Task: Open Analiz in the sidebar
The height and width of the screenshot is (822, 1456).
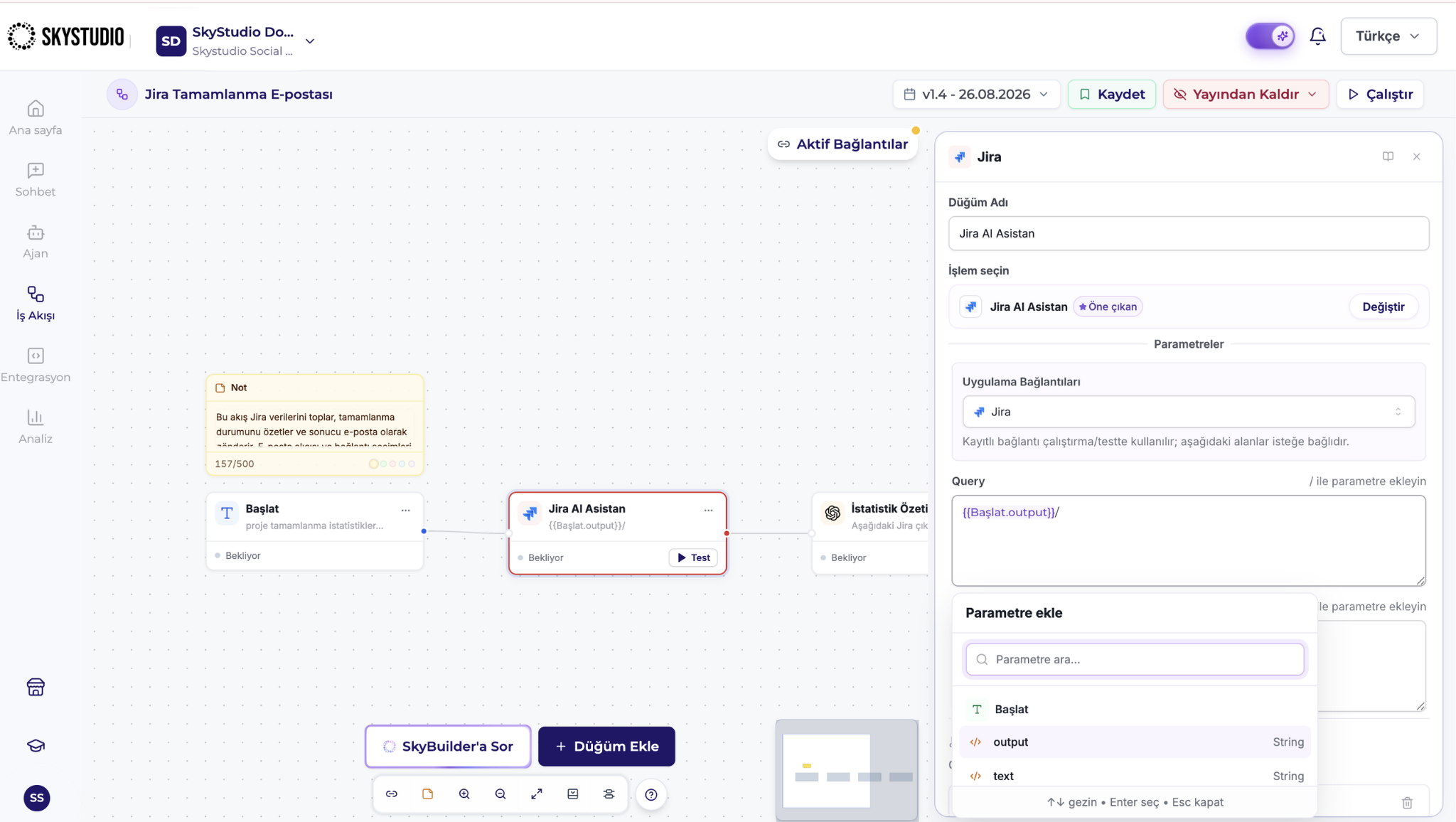Action: point(36,427)
